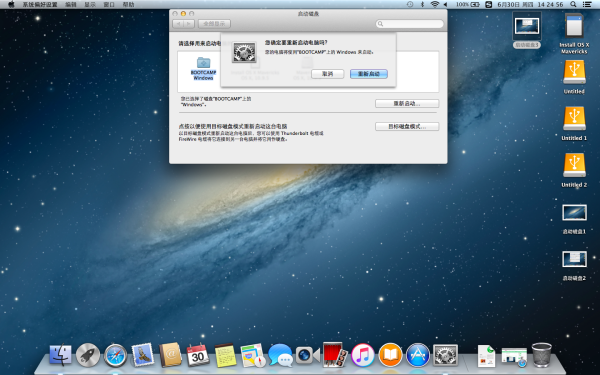Open the 显示 menu
600x375 pixels.
[x=90, y=5]
